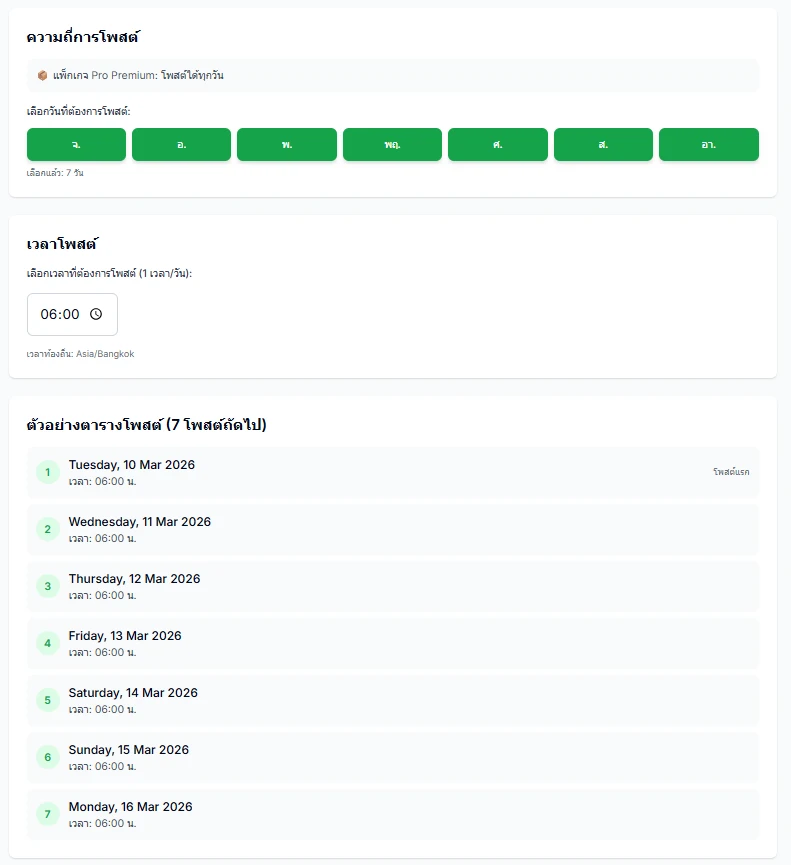Click number 2 badge beside Wednesday
The height and width of the screenshot is (865, 791).
[x=47, y=529]
